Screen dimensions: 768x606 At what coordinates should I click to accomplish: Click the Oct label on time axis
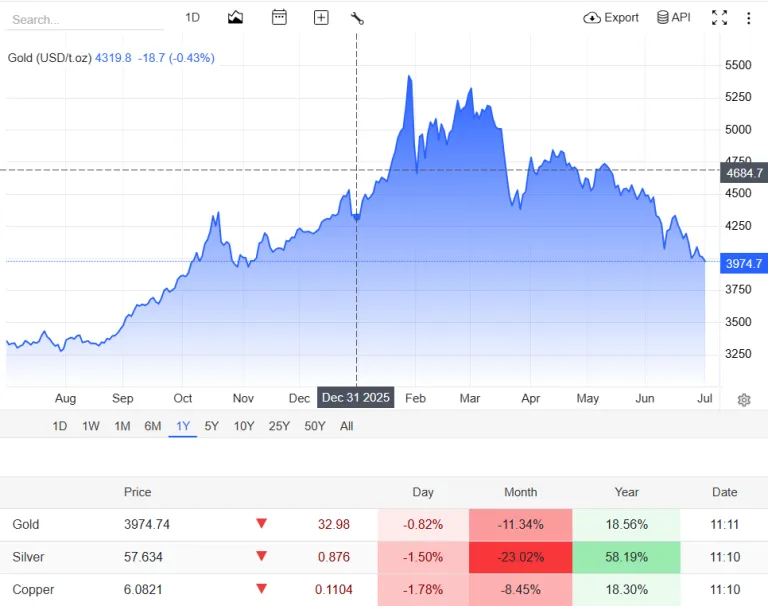[x=183, y=398]
